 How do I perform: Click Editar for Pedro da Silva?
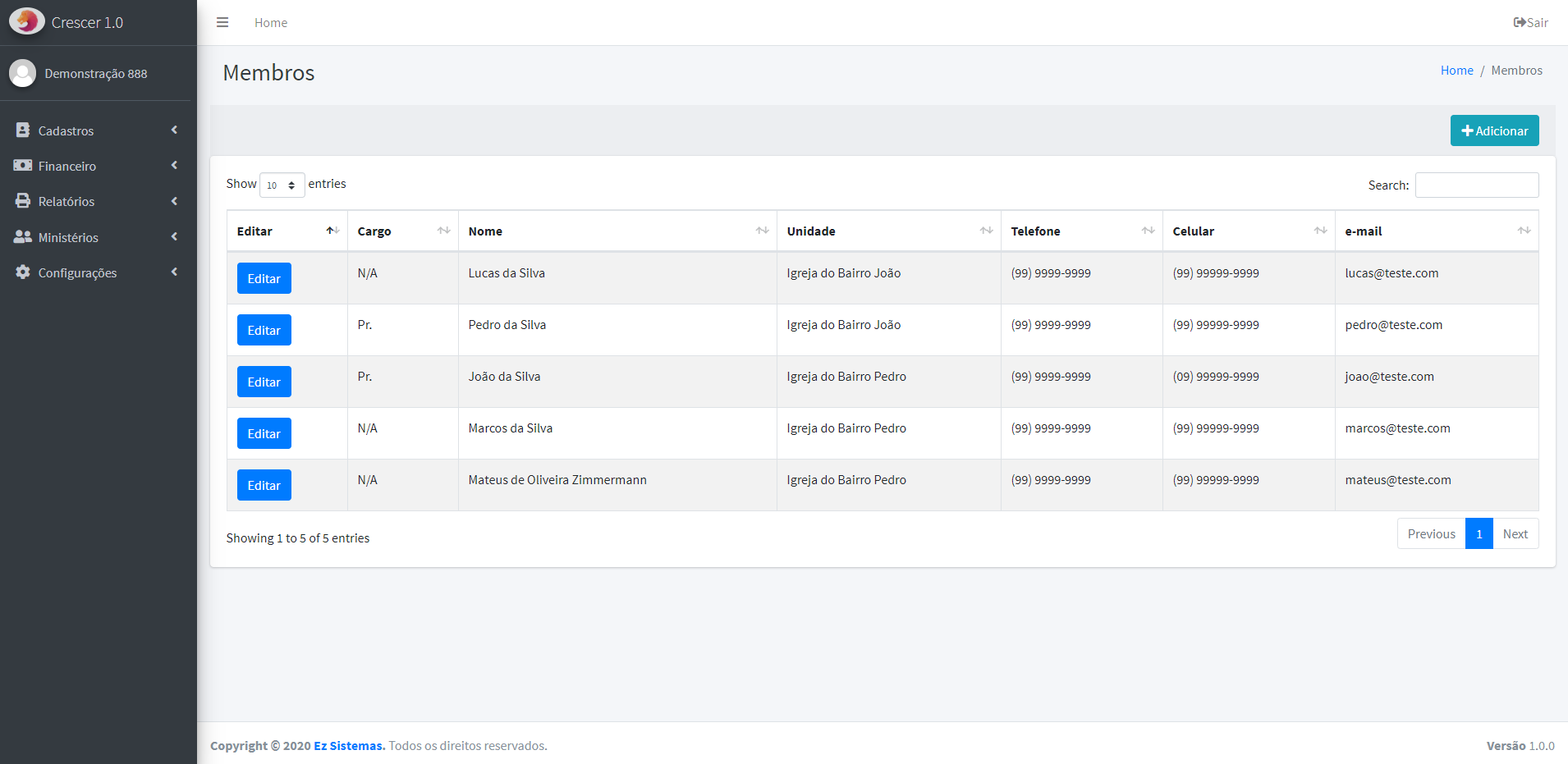click(264, 330)
